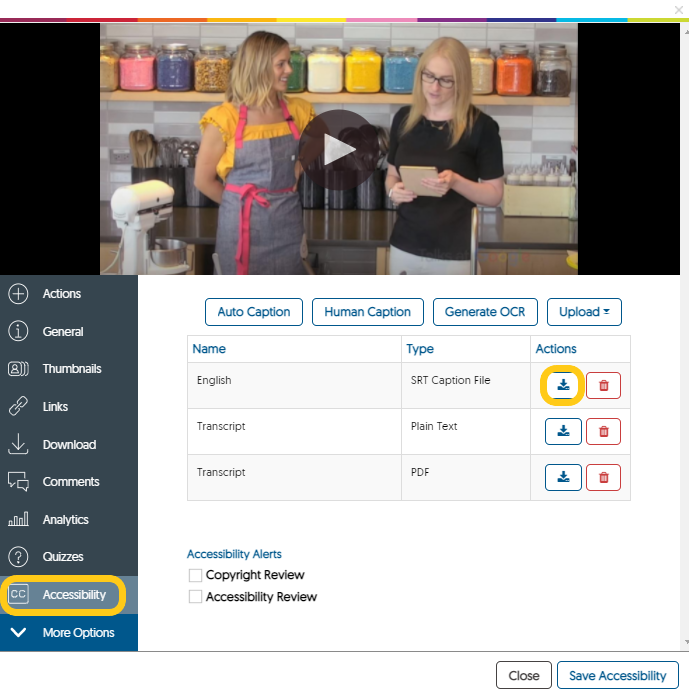Open the Quizzes section
The width and height of the screenshot is (689, 695).
pyautogui.click(x=62, y=557)
